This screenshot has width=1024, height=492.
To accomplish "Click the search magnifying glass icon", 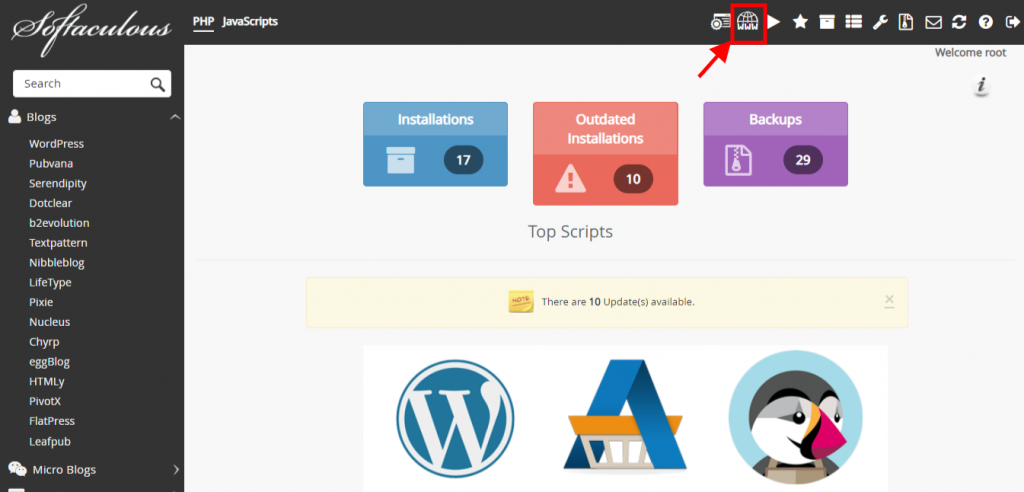I will [157, 84].
